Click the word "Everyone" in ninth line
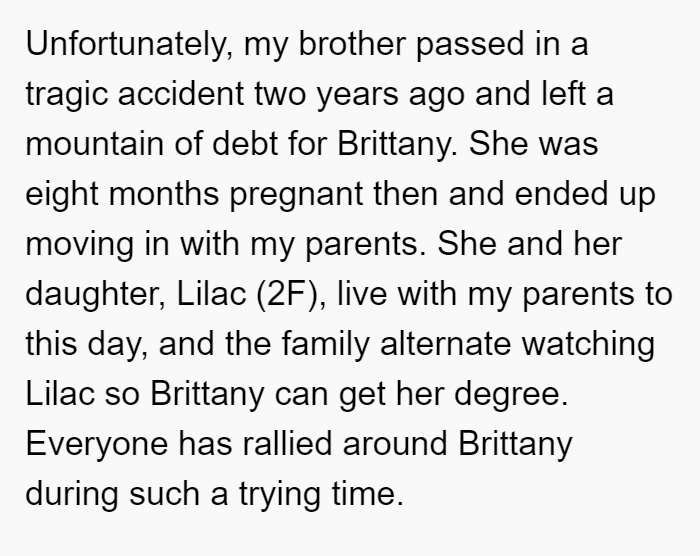This screenshot has height=556, width=700. [x=97, y=445]
